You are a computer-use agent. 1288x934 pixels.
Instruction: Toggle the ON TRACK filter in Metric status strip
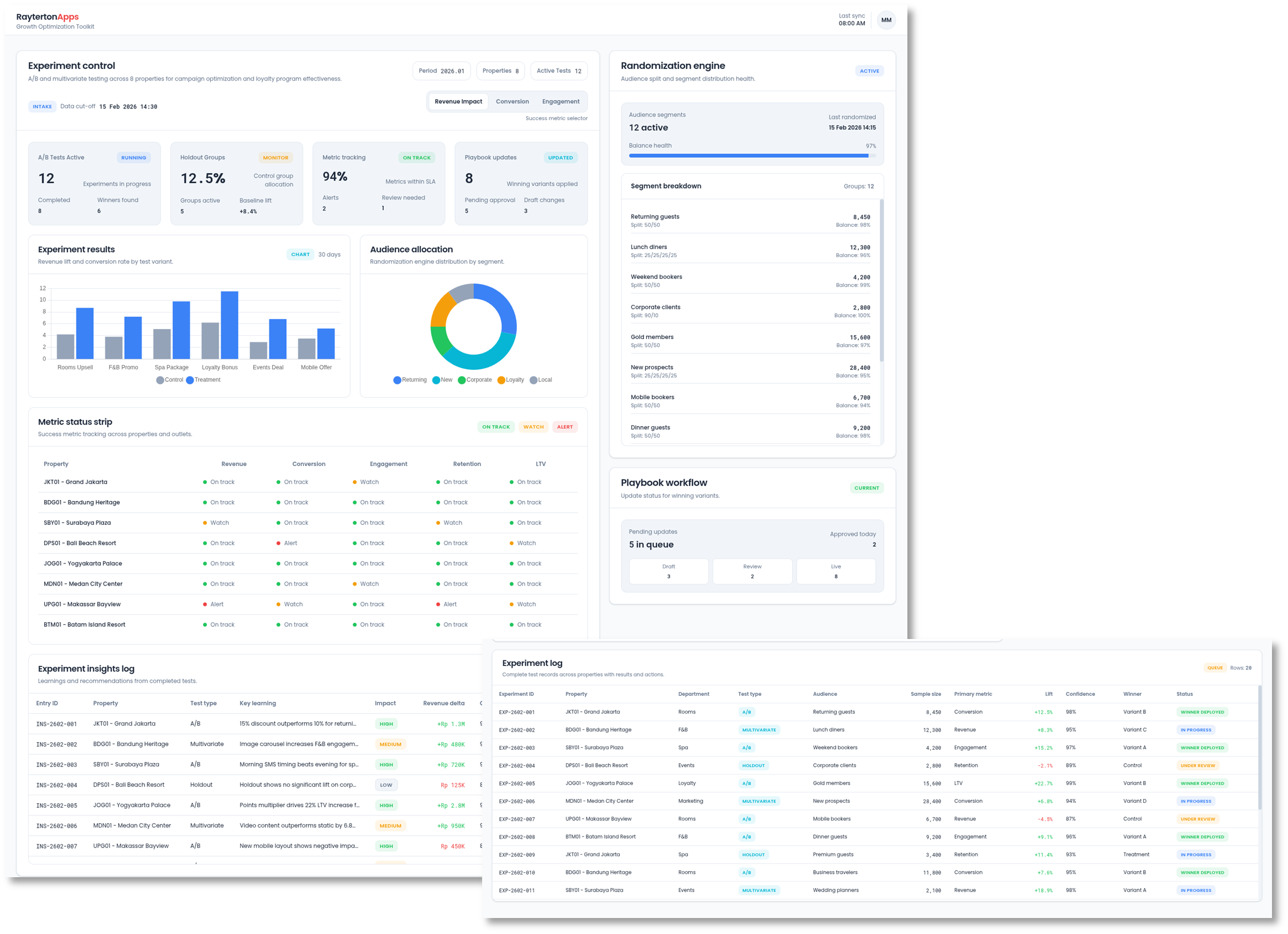[x=495, y=426]
